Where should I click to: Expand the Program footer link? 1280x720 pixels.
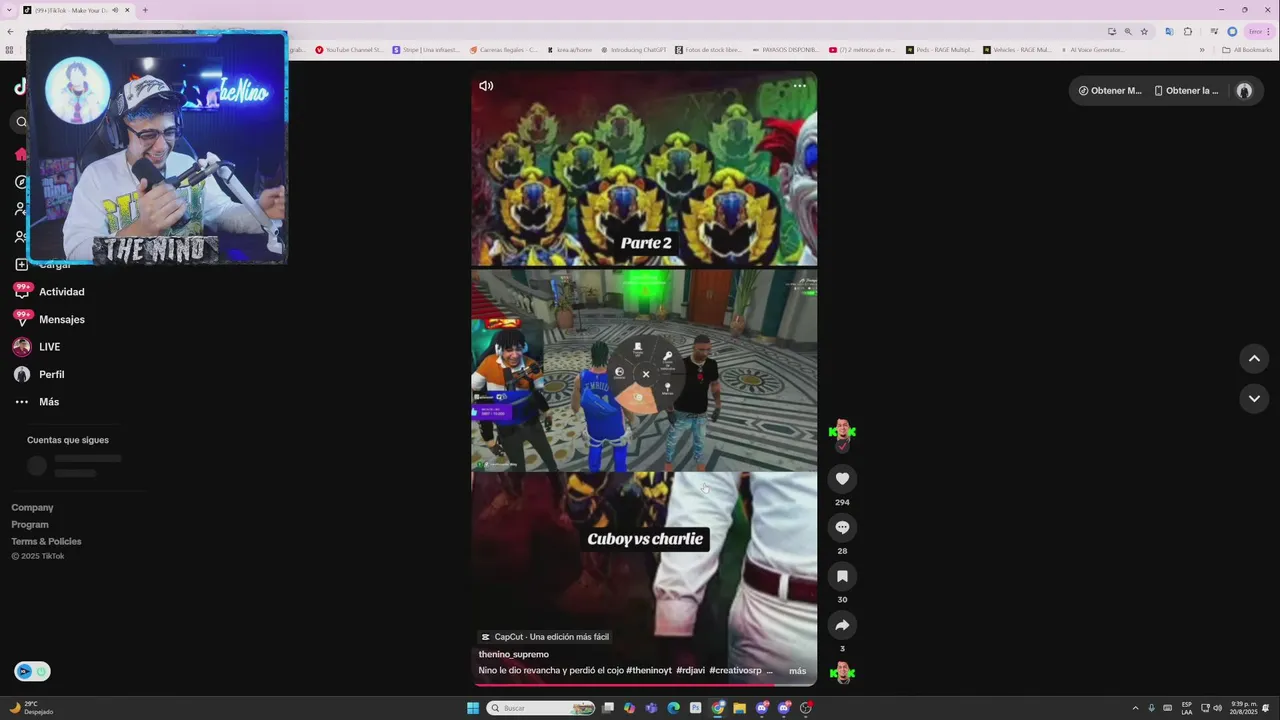coord(30,525)
